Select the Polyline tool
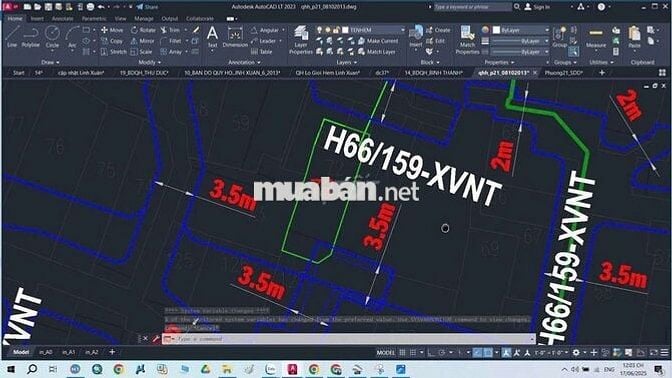Image resolution: width=672 pixels, height=378 pixels. click(x=30, y=36)
